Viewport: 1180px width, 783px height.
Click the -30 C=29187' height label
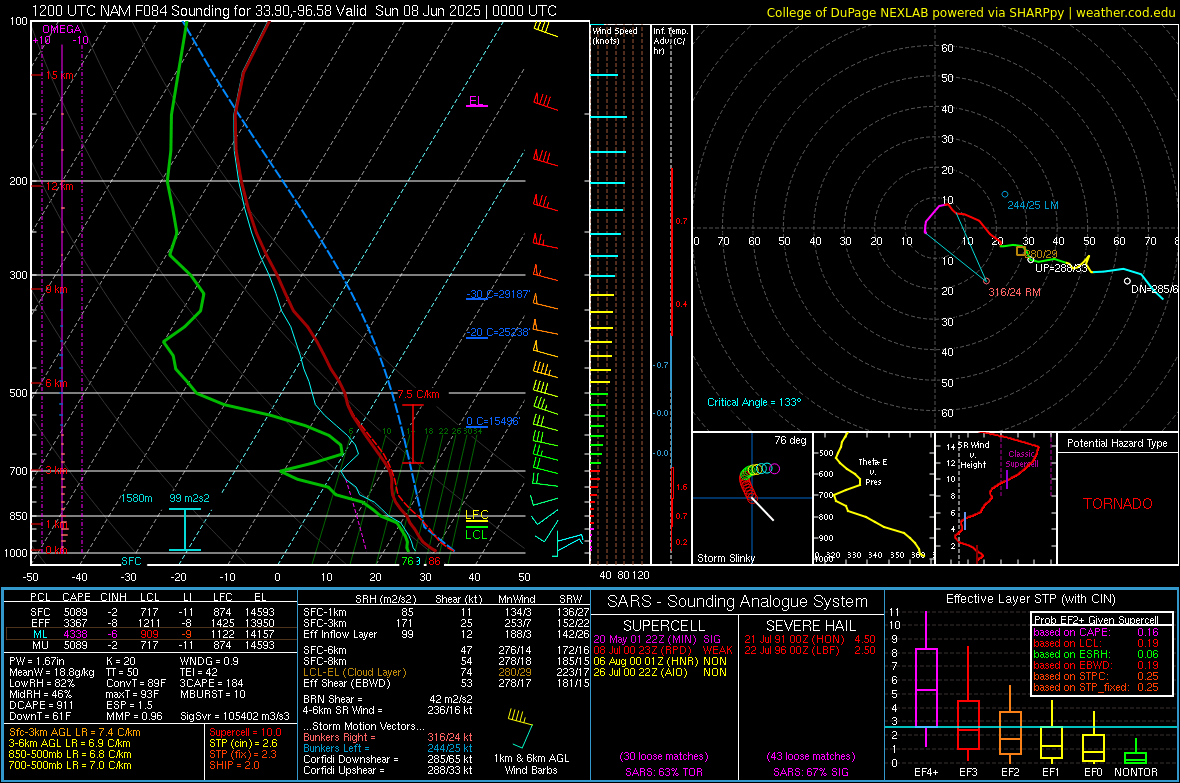pos(498,294)
